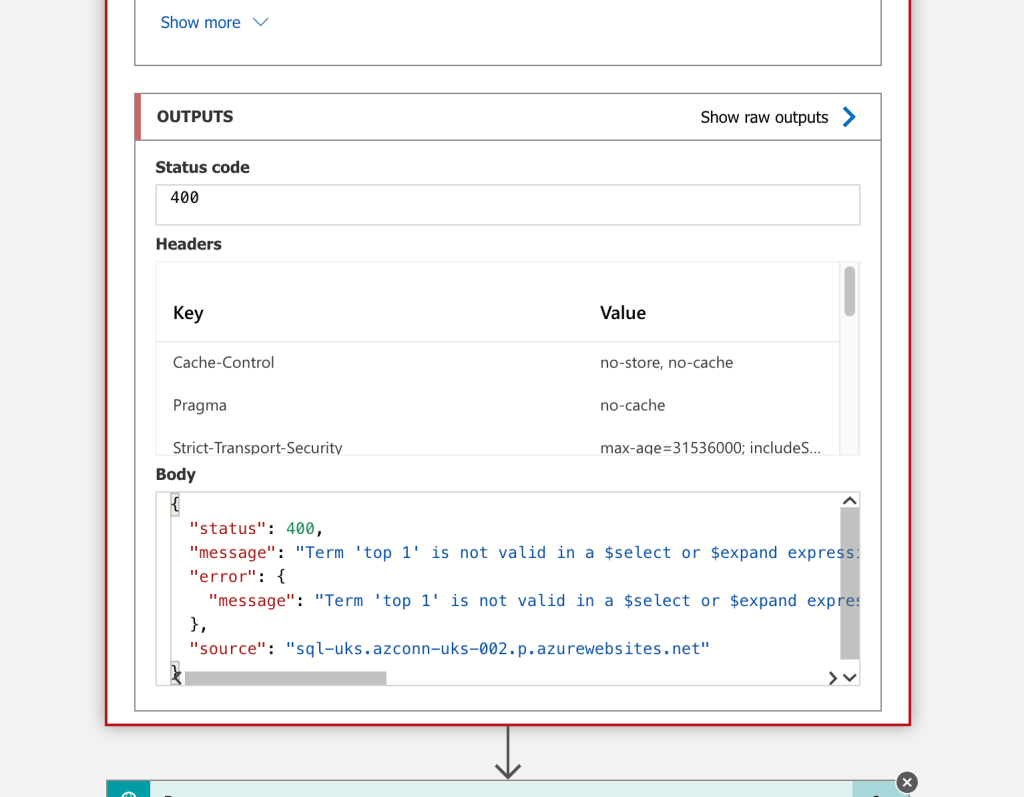Image resolution: width=1024 pixels, height=797 pixels.
Task: Click the Body scroll right arrow
Action: click(833, 678)
